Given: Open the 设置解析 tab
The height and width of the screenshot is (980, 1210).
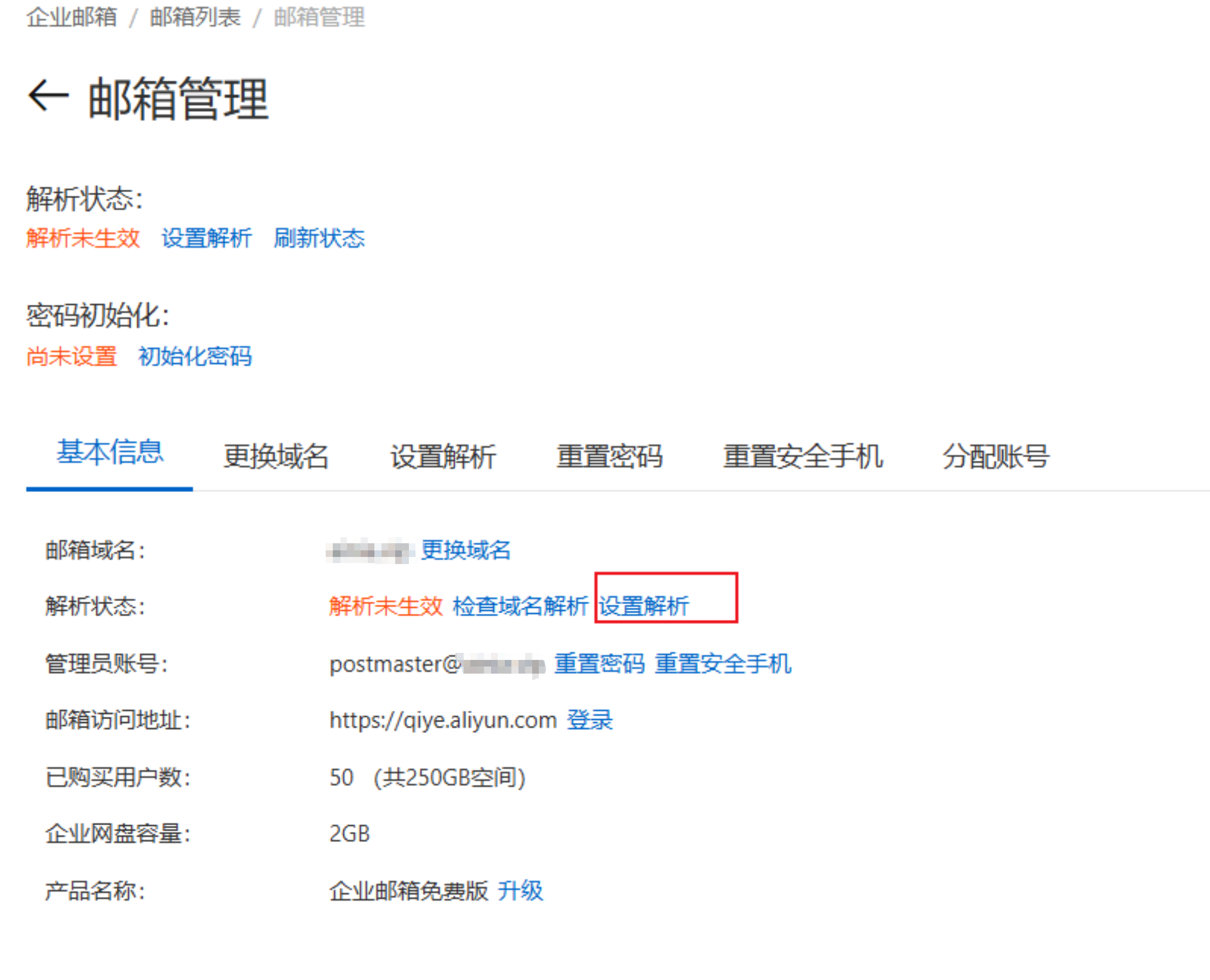Looking at the screenshot, I should coord(443,456).
